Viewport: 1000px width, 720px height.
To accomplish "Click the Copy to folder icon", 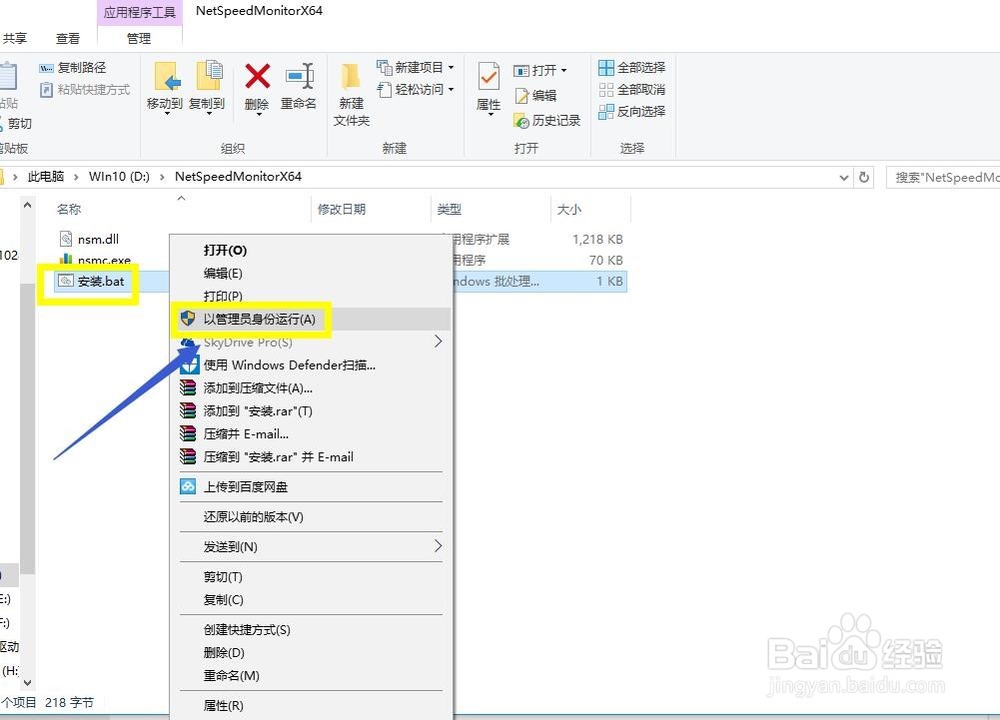I will [209, 77].
